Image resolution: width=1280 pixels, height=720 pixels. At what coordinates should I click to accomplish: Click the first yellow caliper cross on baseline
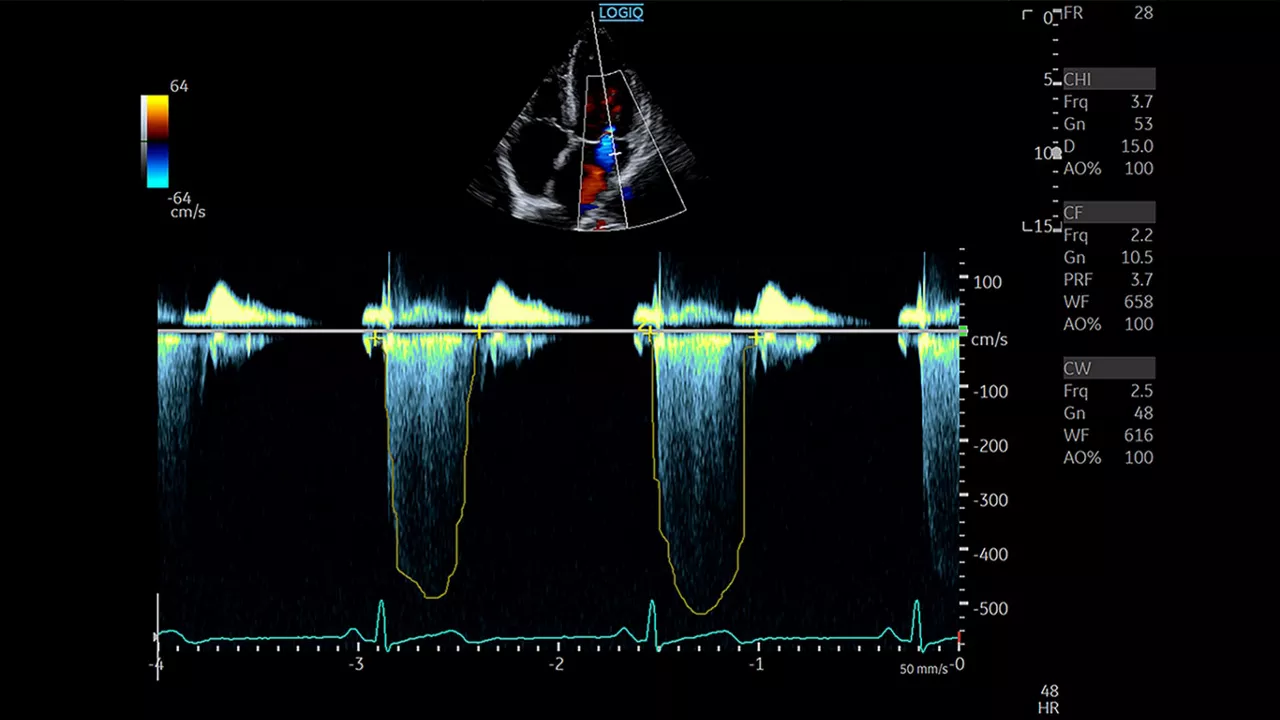tap(374, 339)
